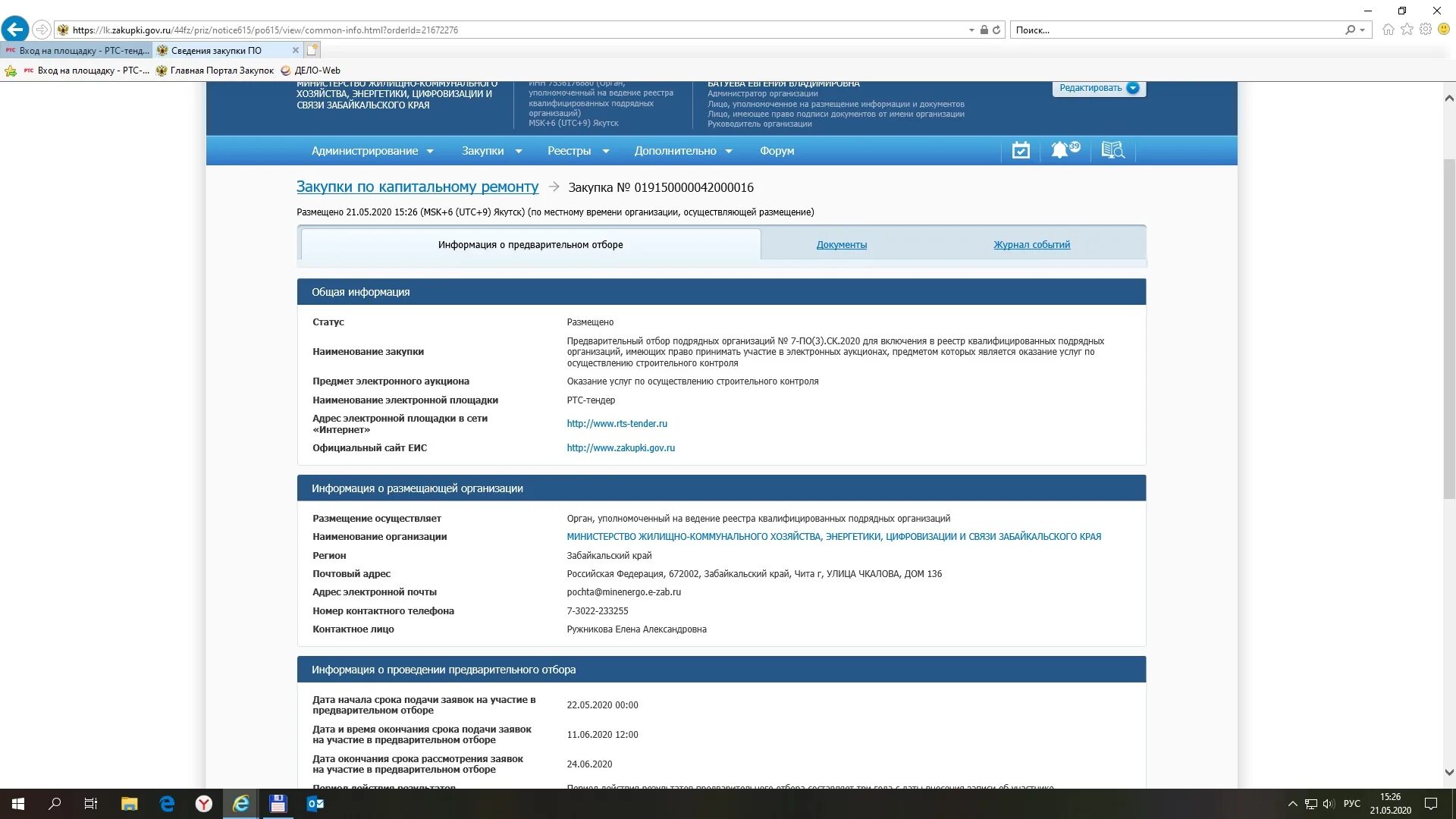The height and width of the screenshot is (819, 1456).
Task: Open the 'Форум' menu item
Action: (x=777, y=151)
